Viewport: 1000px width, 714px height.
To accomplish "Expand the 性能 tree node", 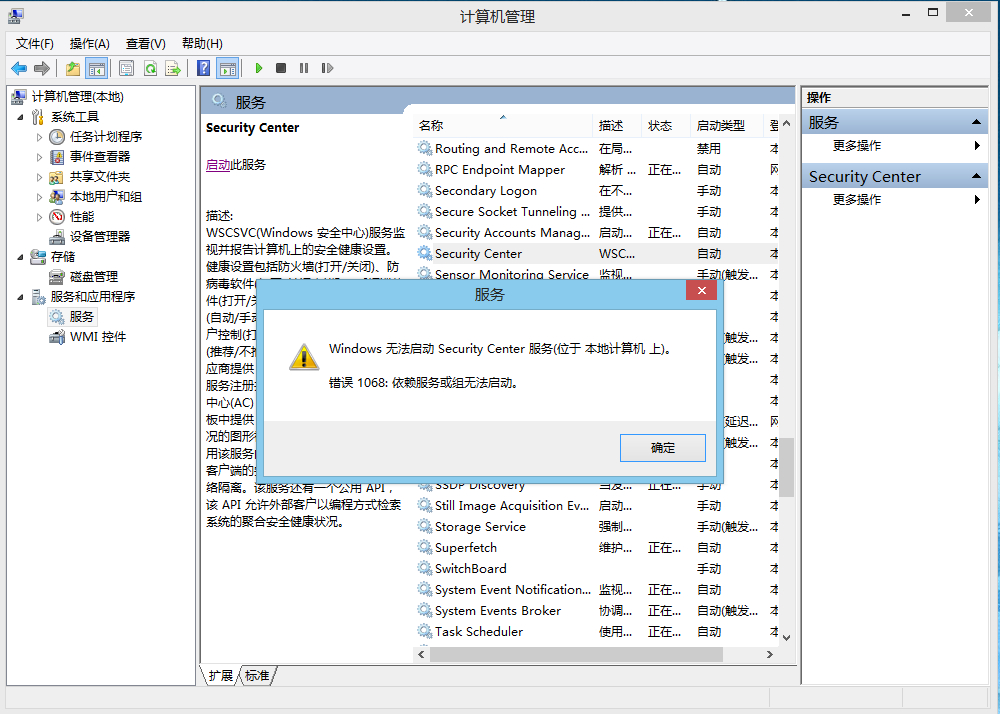I will [x=40, y=217].
